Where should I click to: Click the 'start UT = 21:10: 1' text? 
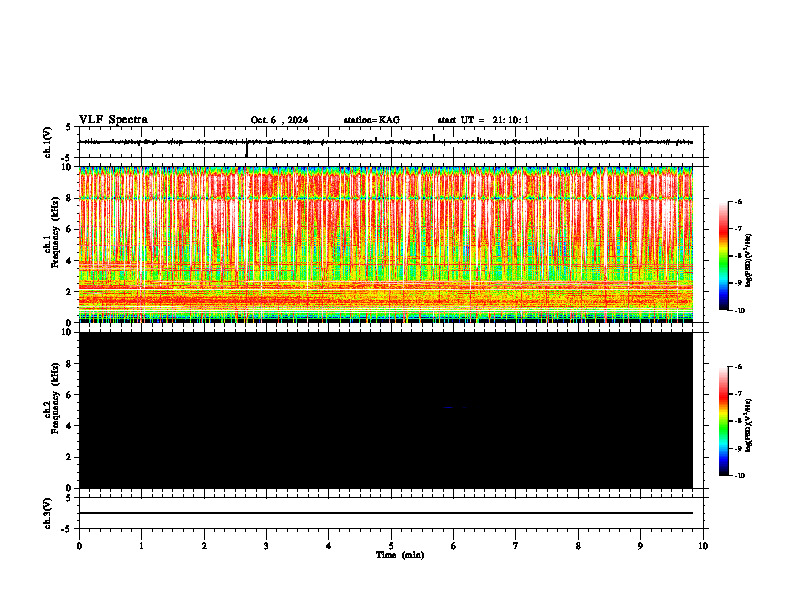[x=483, y=120]
